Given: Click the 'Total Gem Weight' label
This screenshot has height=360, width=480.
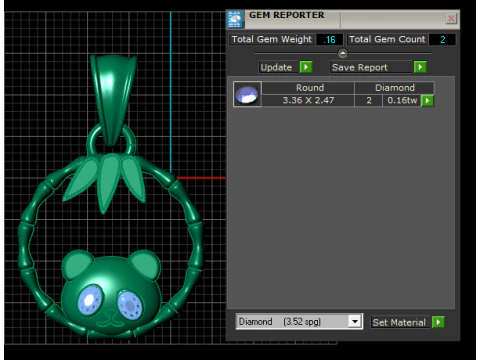Looking at the screenshot, I should 271,39.
